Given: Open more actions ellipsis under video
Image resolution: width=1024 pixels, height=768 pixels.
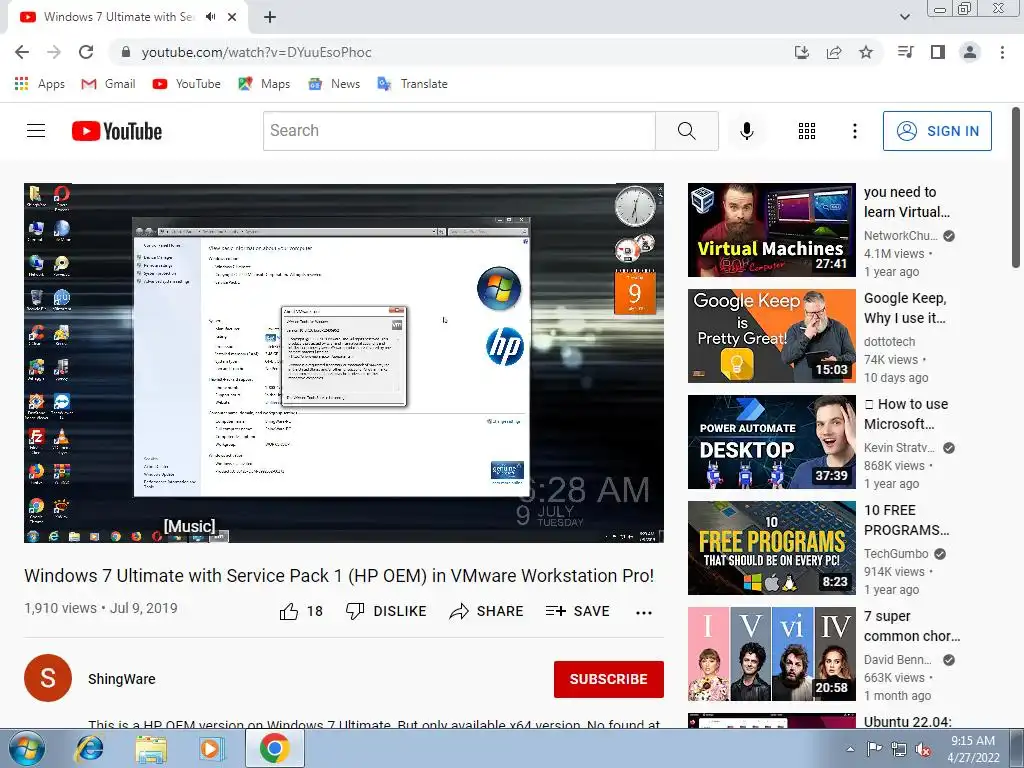Looking at the screenshot, I should click(x=644, y=613).
